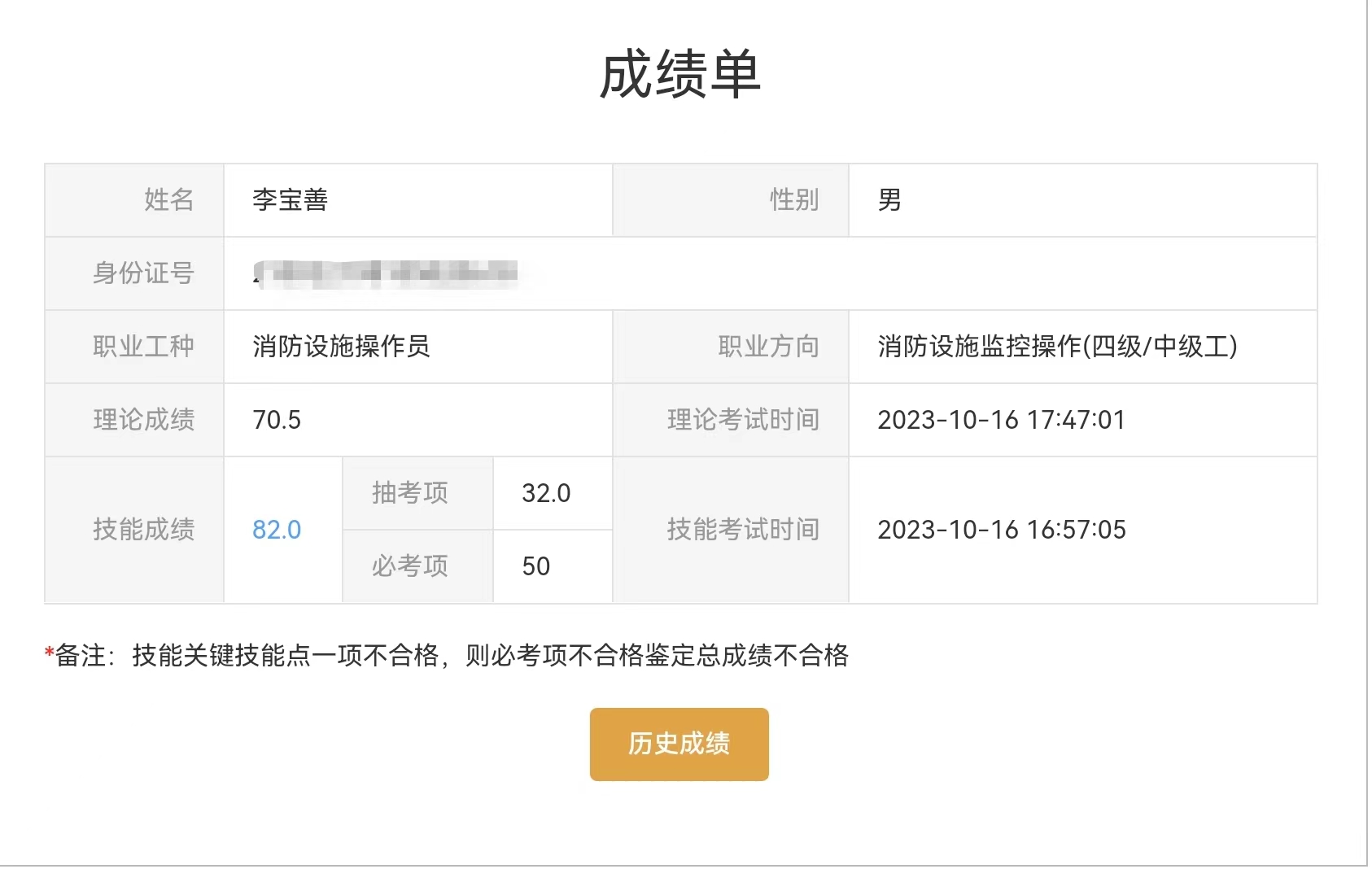Click the 必考项 score 50
The width and height of the screenshot is (1372, 869).
[536, 566]
